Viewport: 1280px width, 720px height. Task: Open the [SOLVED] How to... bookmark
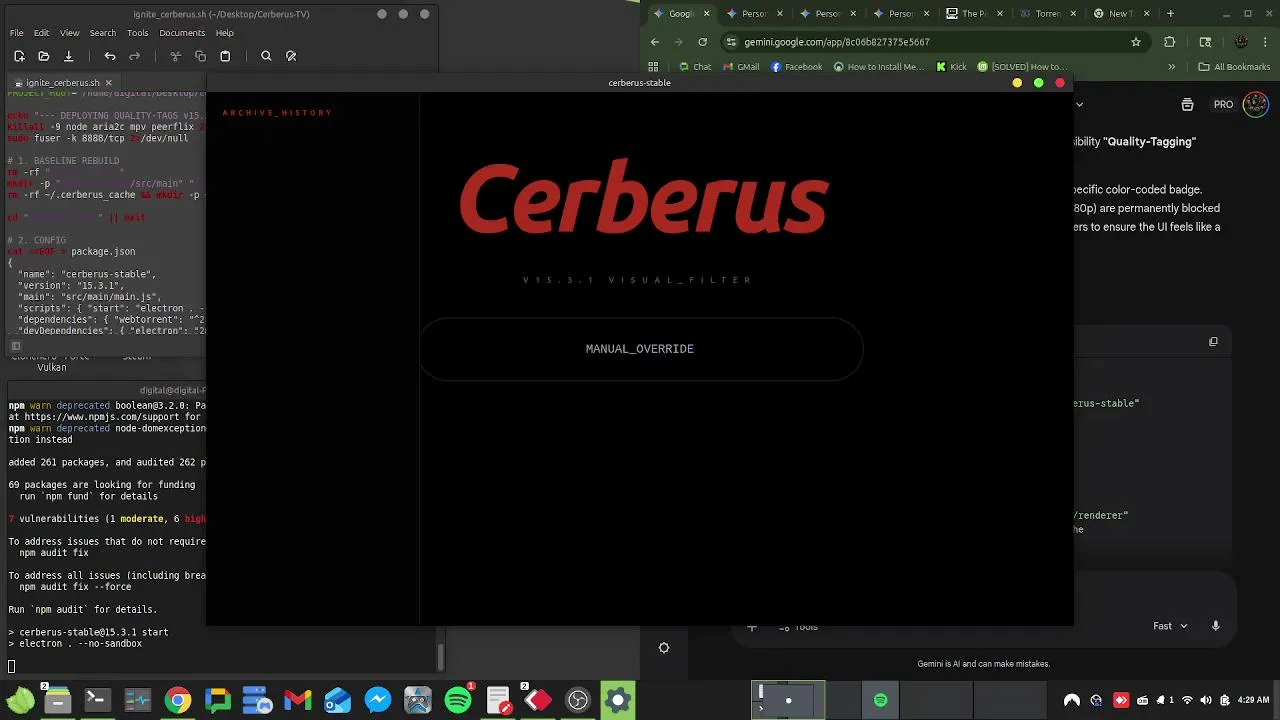tap(1022, 67)
